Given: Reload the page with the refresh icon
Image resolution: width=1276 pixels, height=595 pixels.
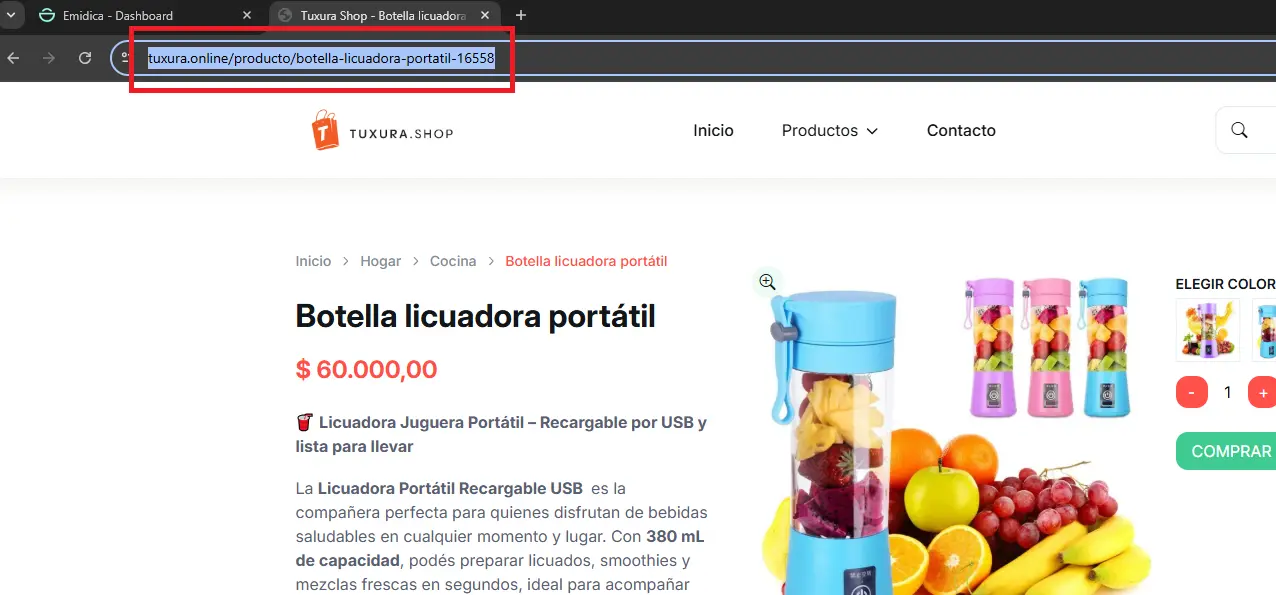Looking at the screenshot, I should point(85,58).
